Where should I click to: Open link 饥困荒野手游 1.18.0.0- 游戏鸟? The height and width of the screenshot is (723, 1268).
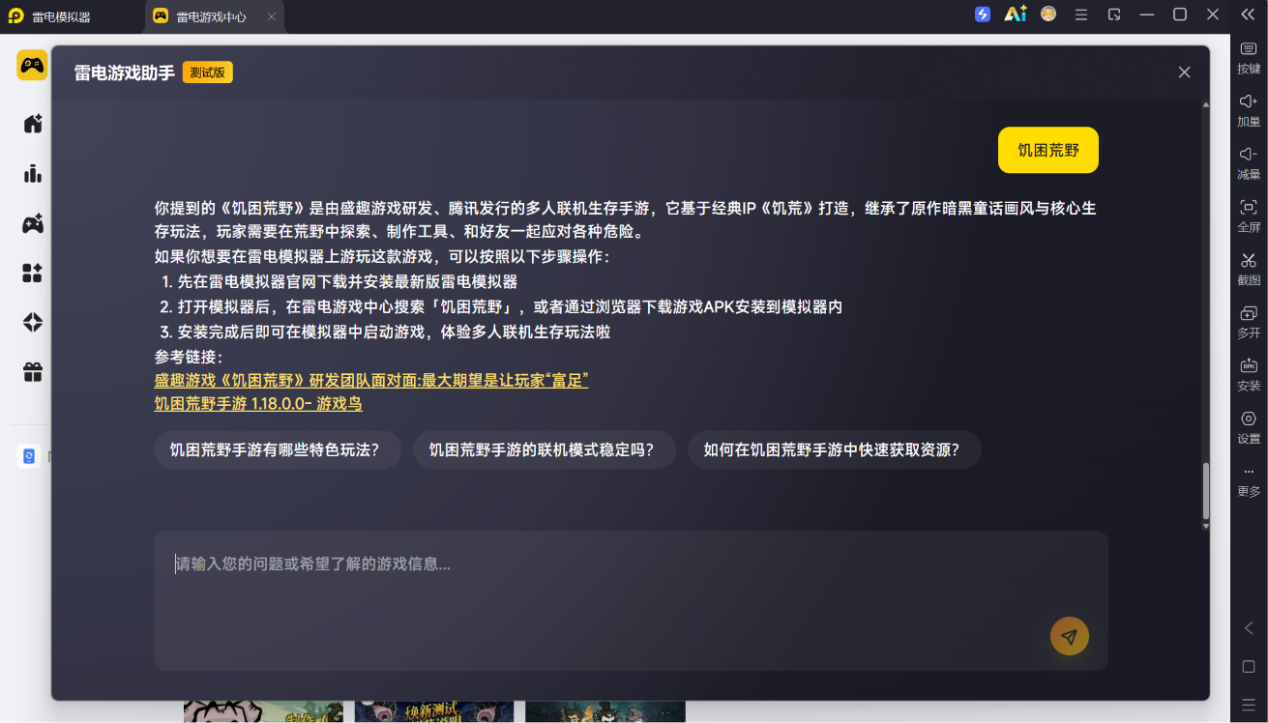[258, 404]
